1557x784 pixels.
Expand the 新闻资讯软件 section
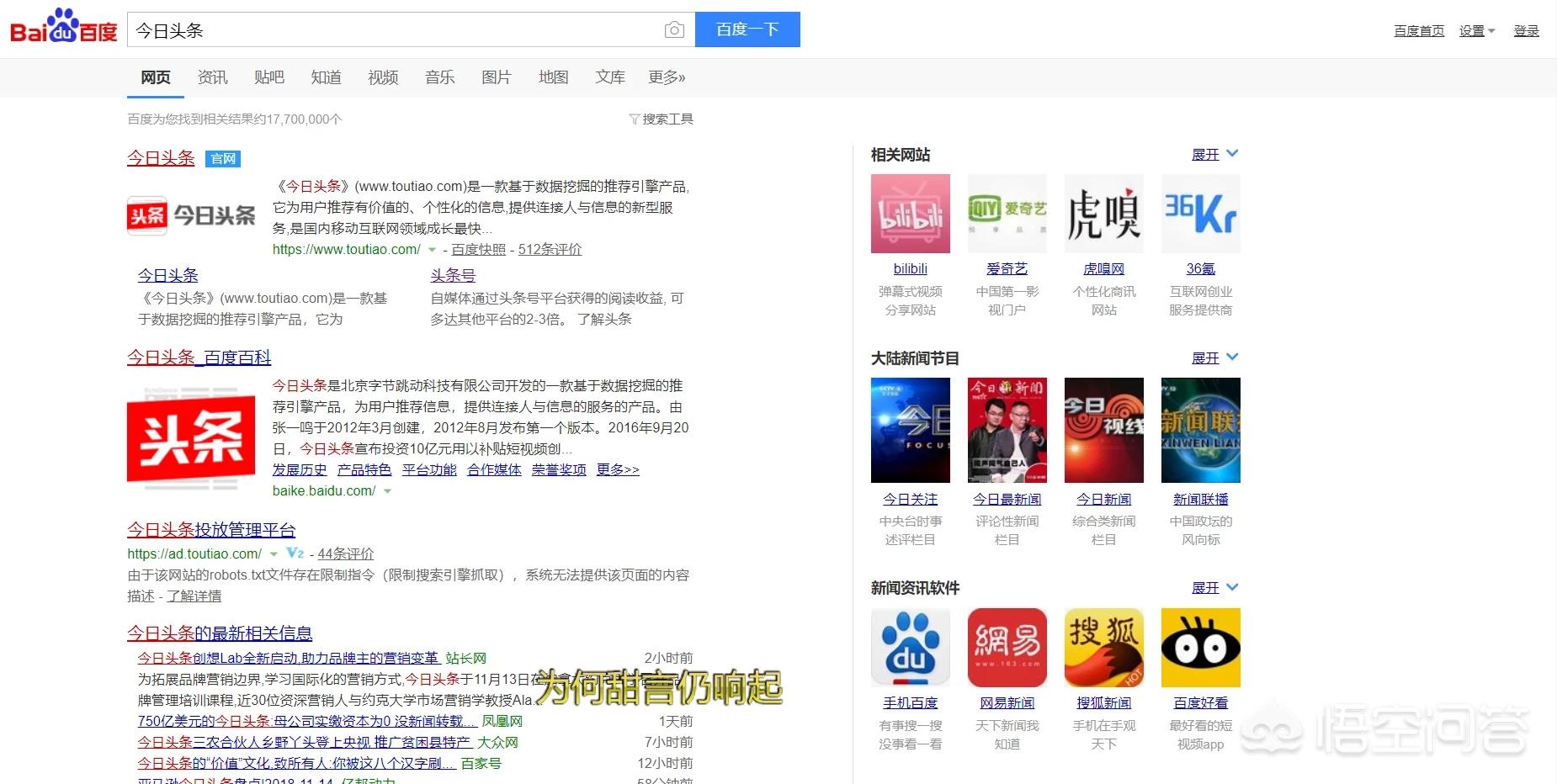1214,588
